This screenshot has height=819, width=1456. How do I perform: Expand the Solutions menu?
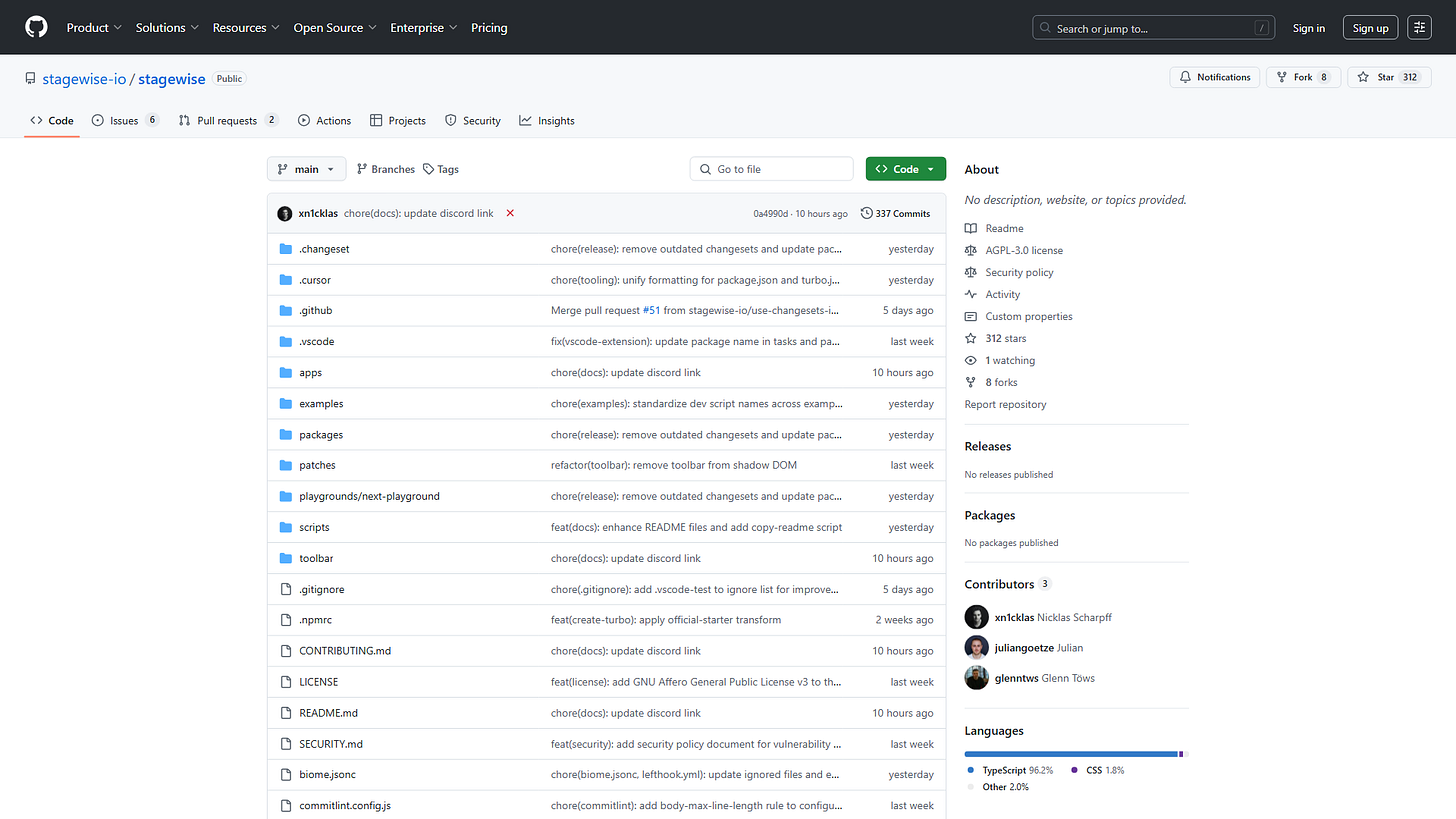[167, 28]
